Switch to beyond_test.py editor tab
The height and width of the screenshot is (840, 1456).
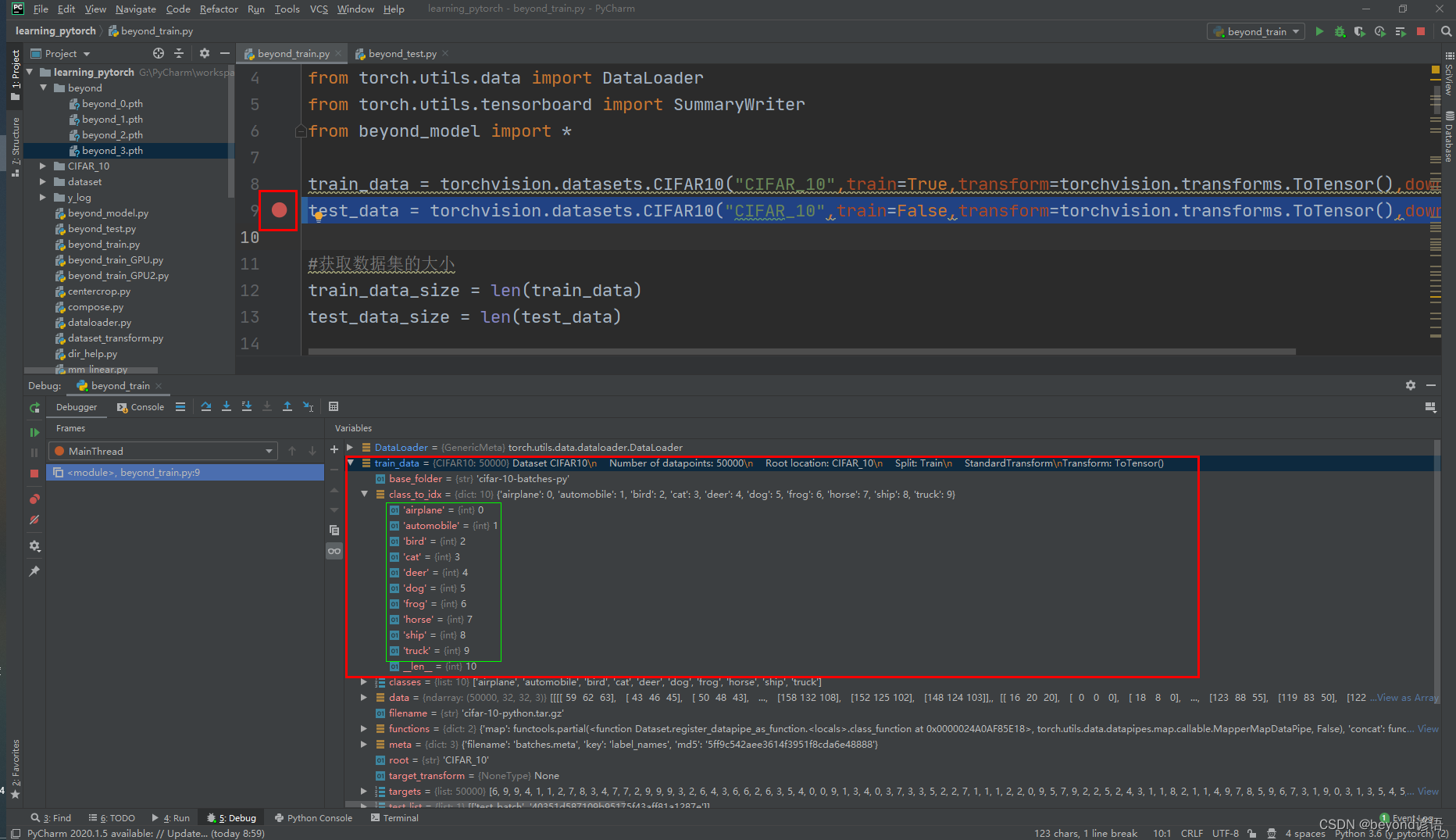pos(401,53)
